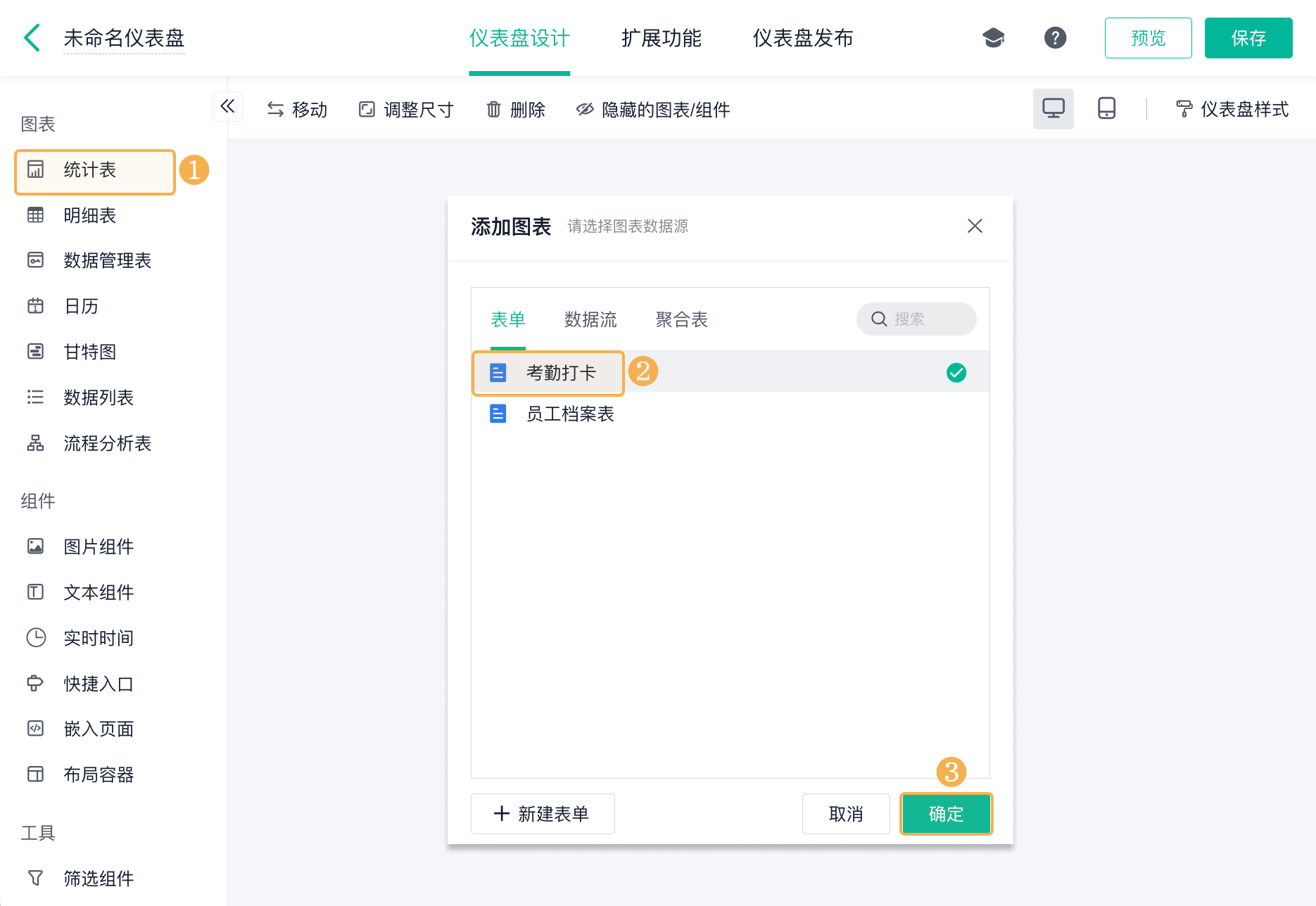Select the 聚合表 data source tab
This screenshot has height=906, width=1316.
[681, 319]
